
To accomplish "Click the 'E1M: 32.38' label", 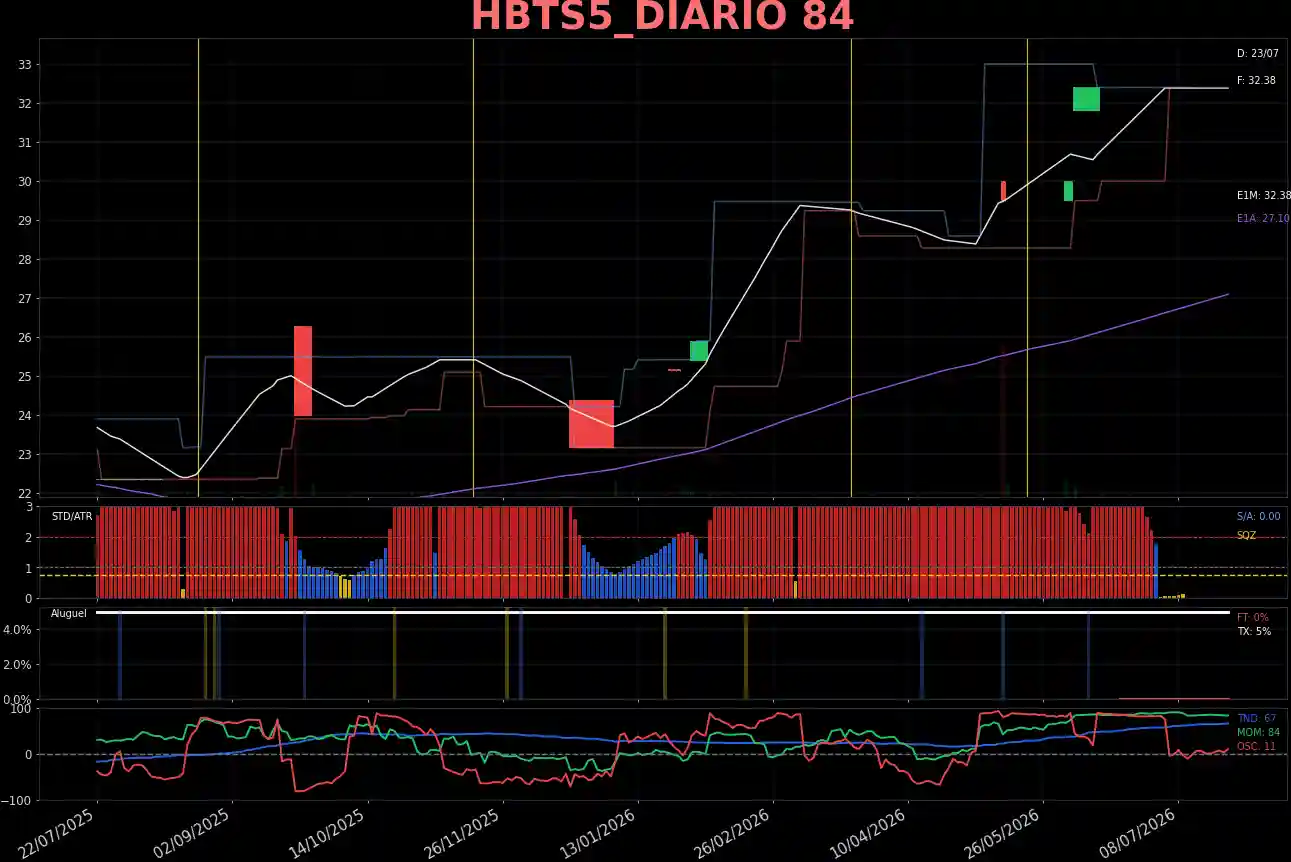I will (1263, 196).
